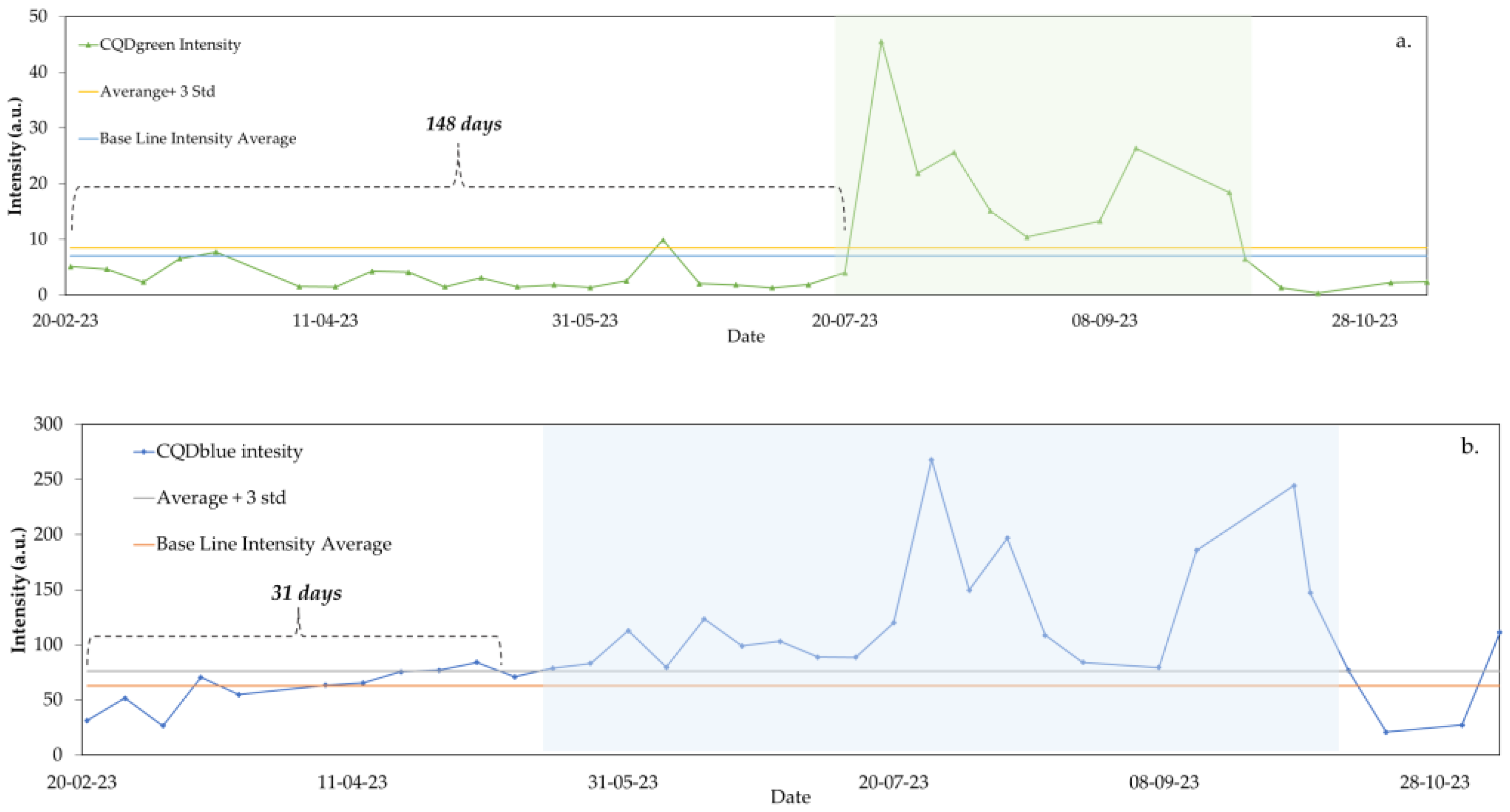Click the 'Date' axis title under green chart
Viewport: 1510px width, 812px height.
click(x=746, y=336)
